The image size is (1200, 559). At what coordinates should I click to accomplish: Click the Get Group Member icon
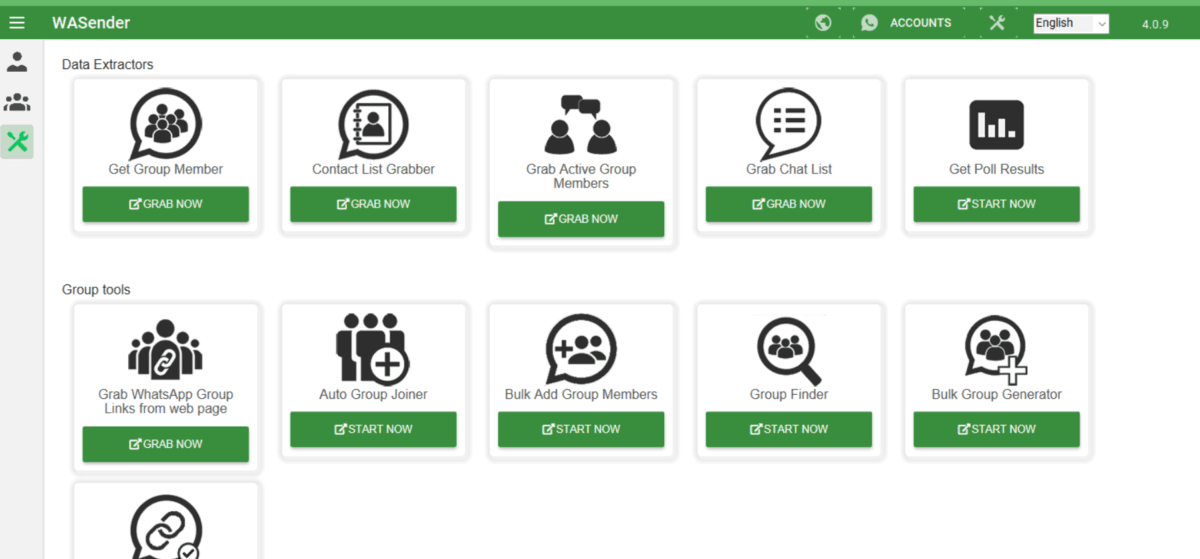[165, 123]
